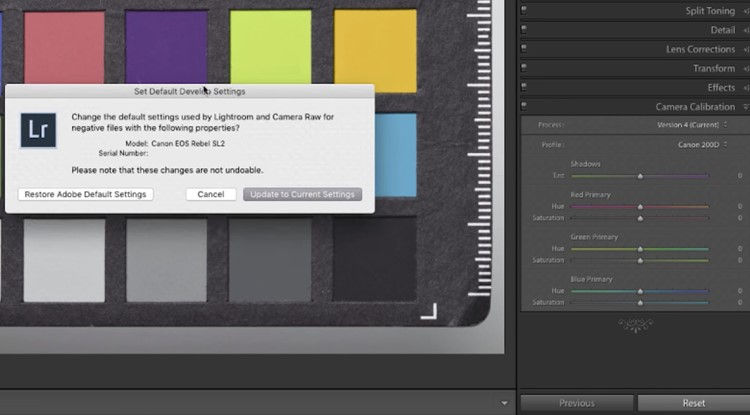The width and height of the screenshot is (750, 415).
Task: Click the Blue Primary Hue value 0
Action: pos(739,291)
